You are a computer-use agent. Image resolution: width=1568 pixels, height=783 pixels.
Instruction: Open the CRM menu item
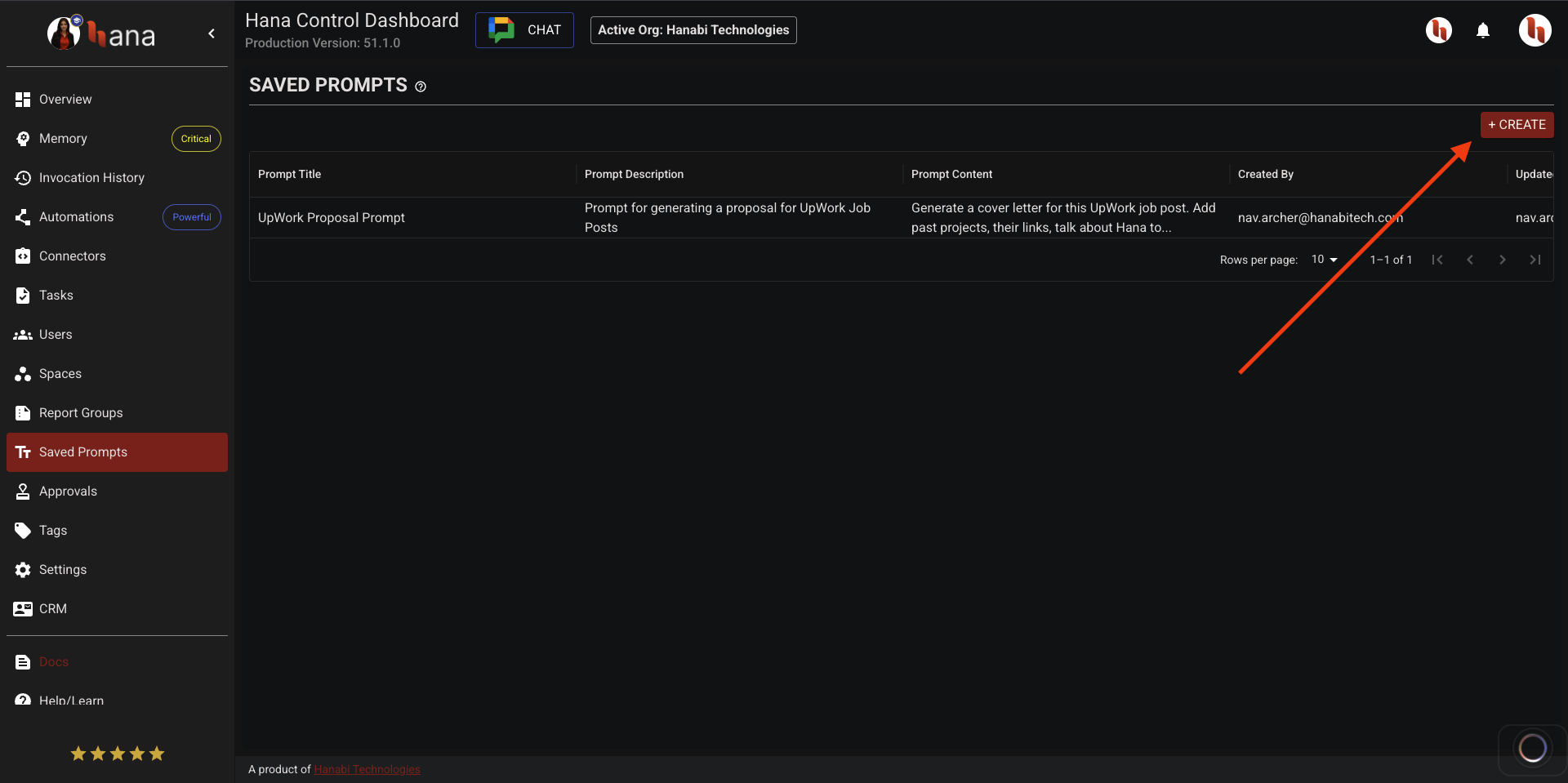click(x=117, y=609)
